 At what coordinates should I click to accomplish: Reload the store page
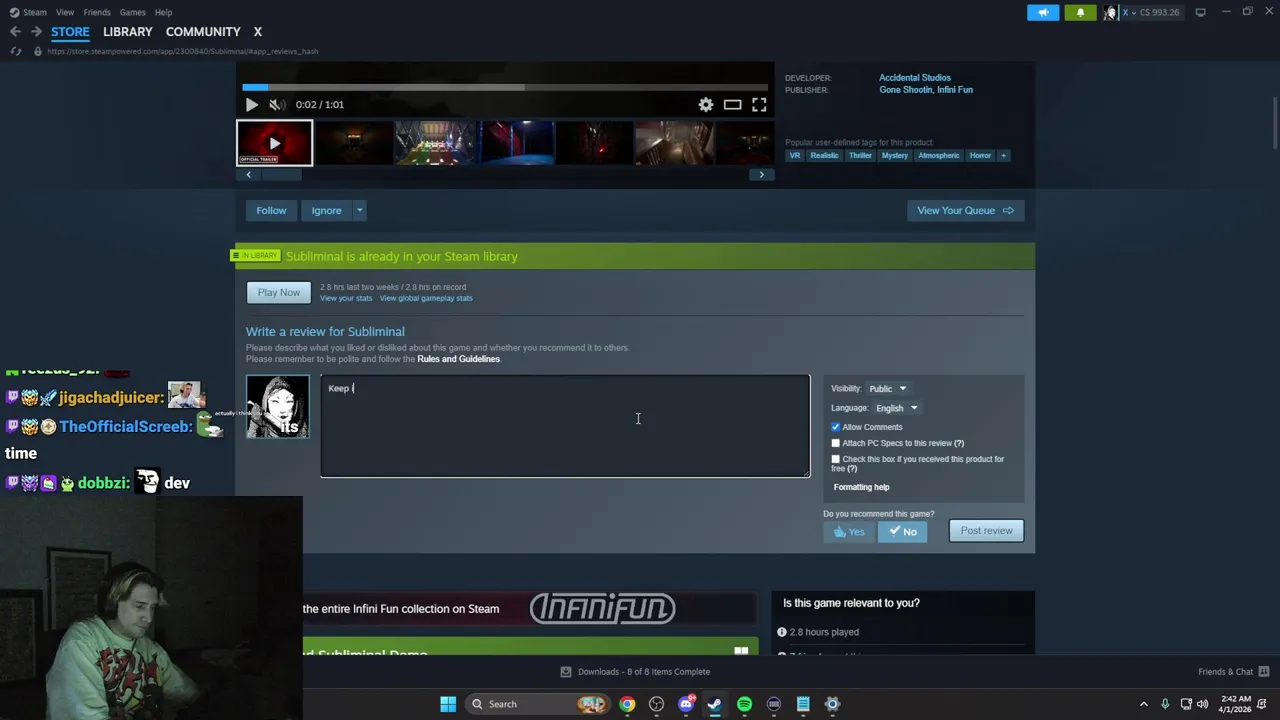(15, 51)
